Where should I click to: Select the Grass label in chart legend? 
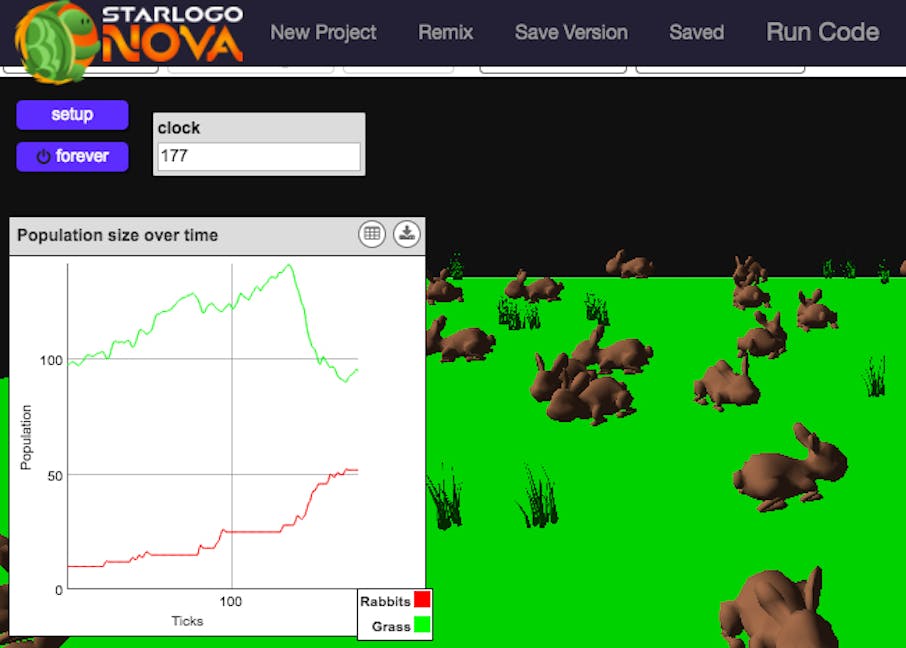point(391,626)
